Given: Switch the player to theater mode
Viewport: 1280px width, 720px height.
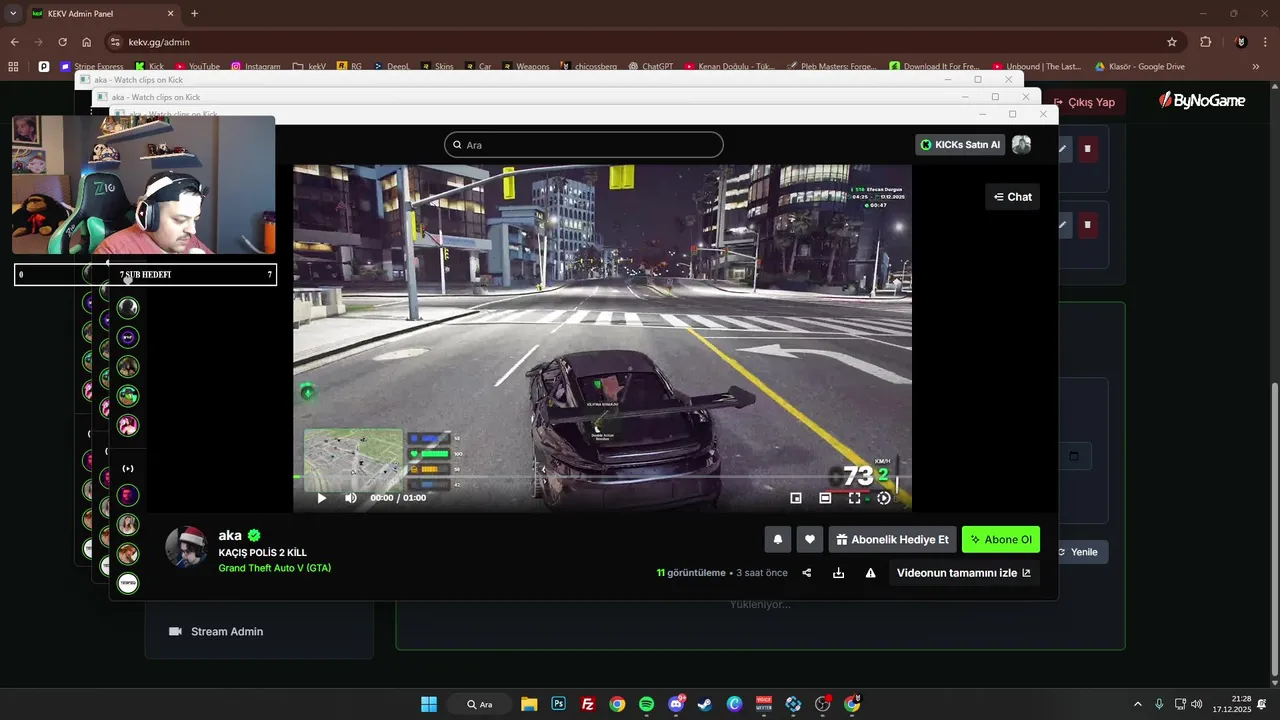Looking at the screenshot, I should (x=825, y=497).
